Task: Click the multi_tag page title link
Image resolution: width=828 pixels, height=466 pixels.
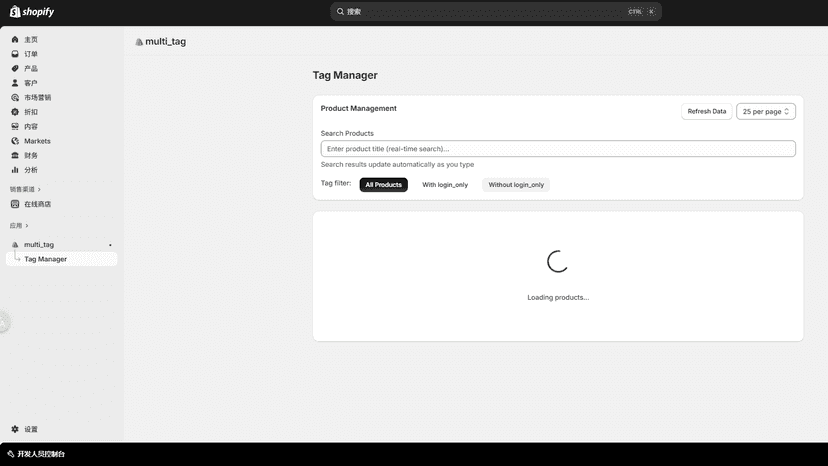Action: (165, 42)
